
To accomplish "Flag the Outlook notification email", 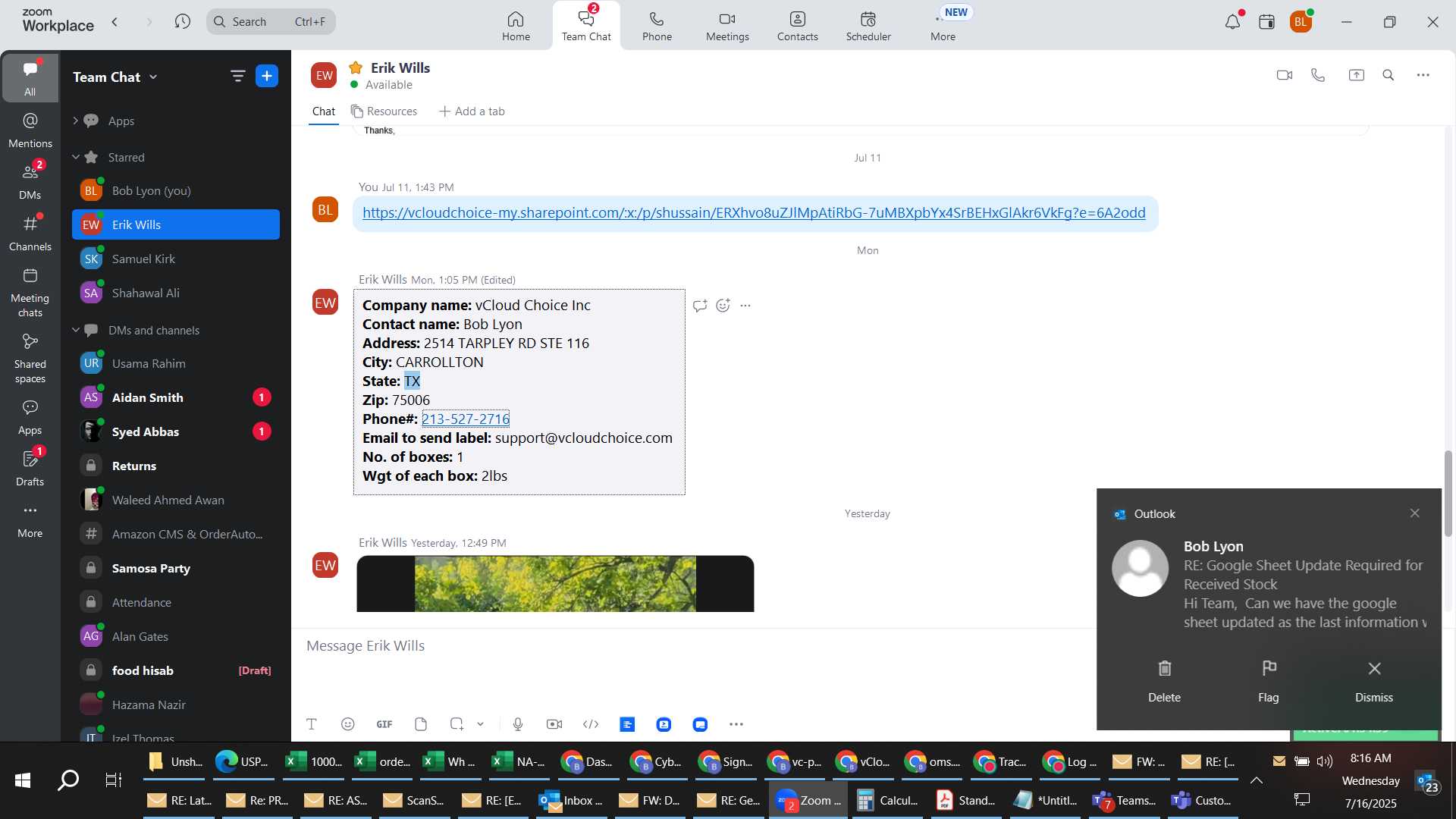I will tap(1269, 679).
